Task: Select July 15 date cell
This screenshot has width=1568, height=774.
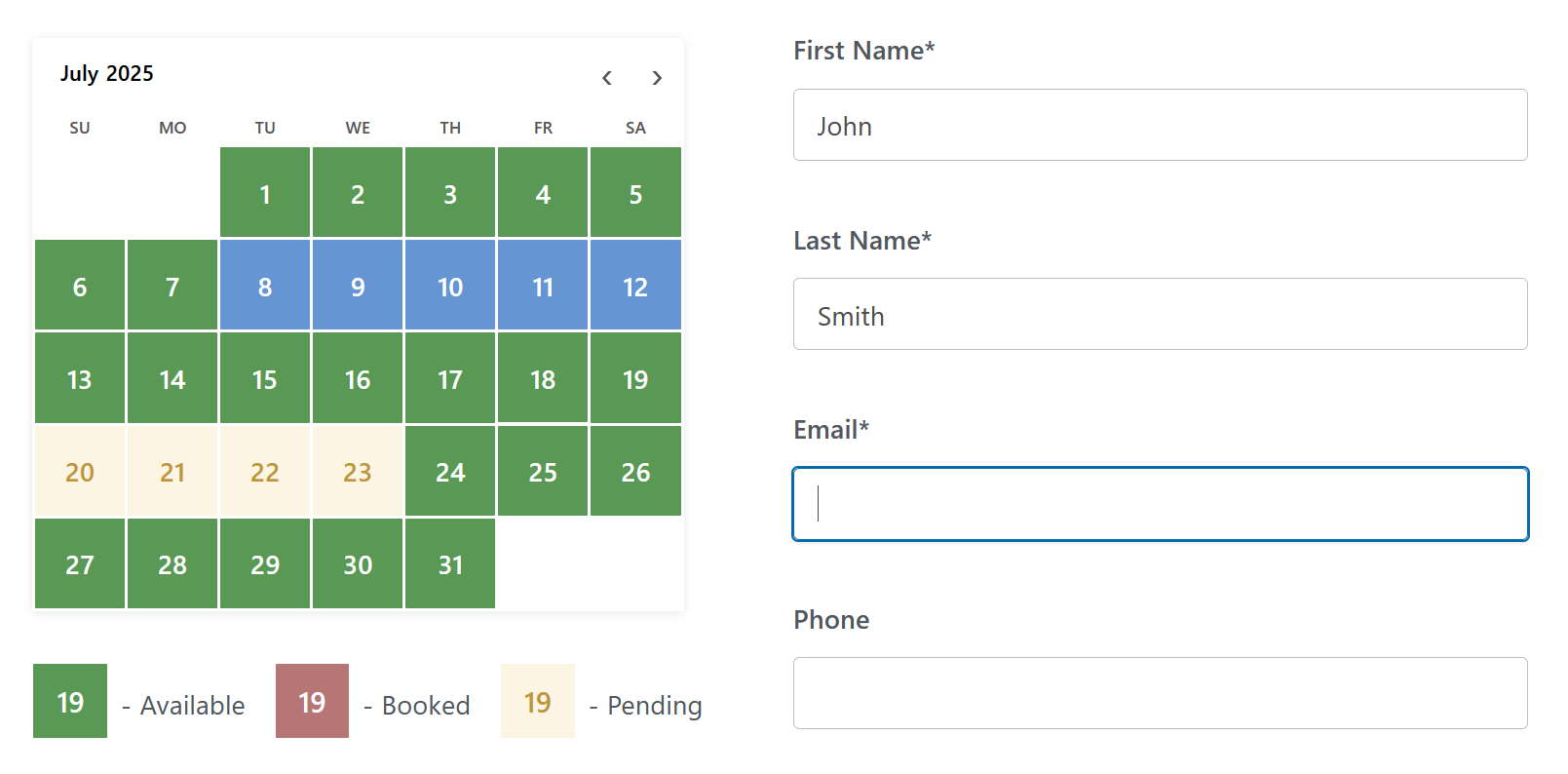Action: point(265,378)
